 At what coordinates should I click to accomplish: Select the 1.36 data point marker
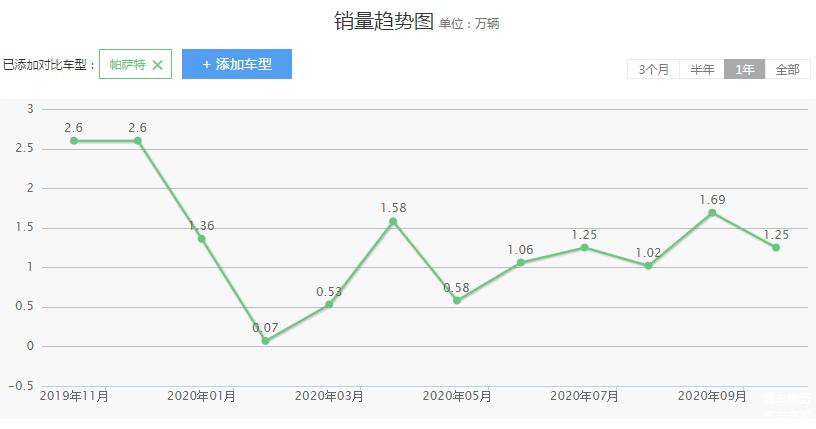click(x=201, y=239)
